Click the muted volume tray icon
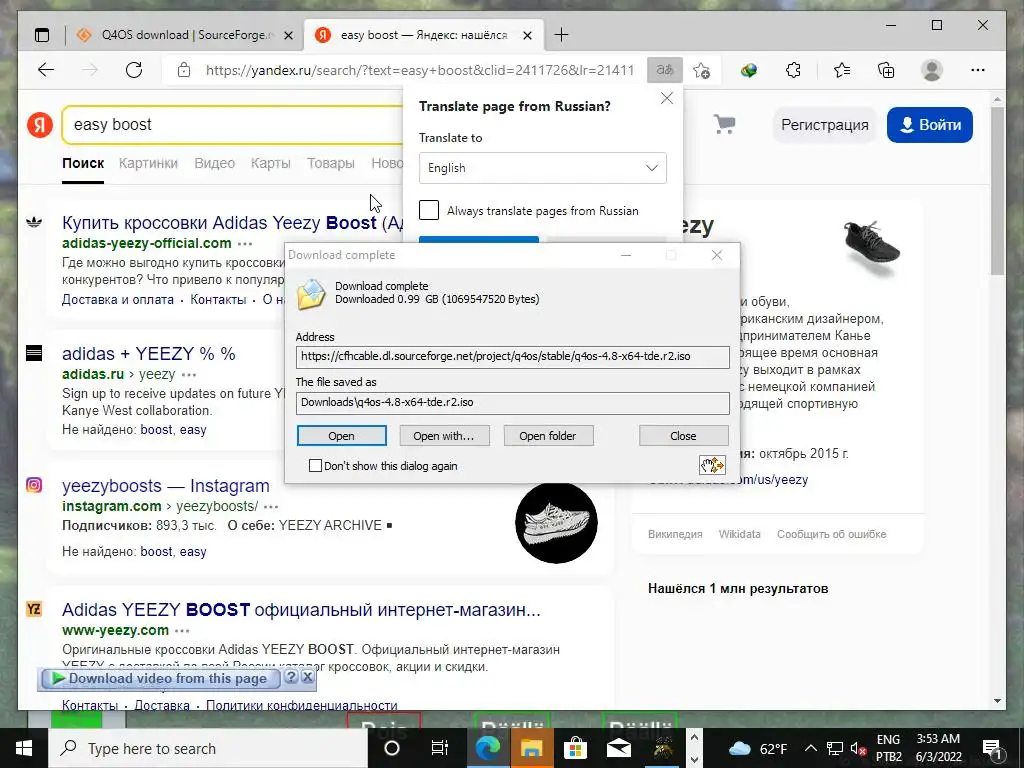 [x=858, y=749]
